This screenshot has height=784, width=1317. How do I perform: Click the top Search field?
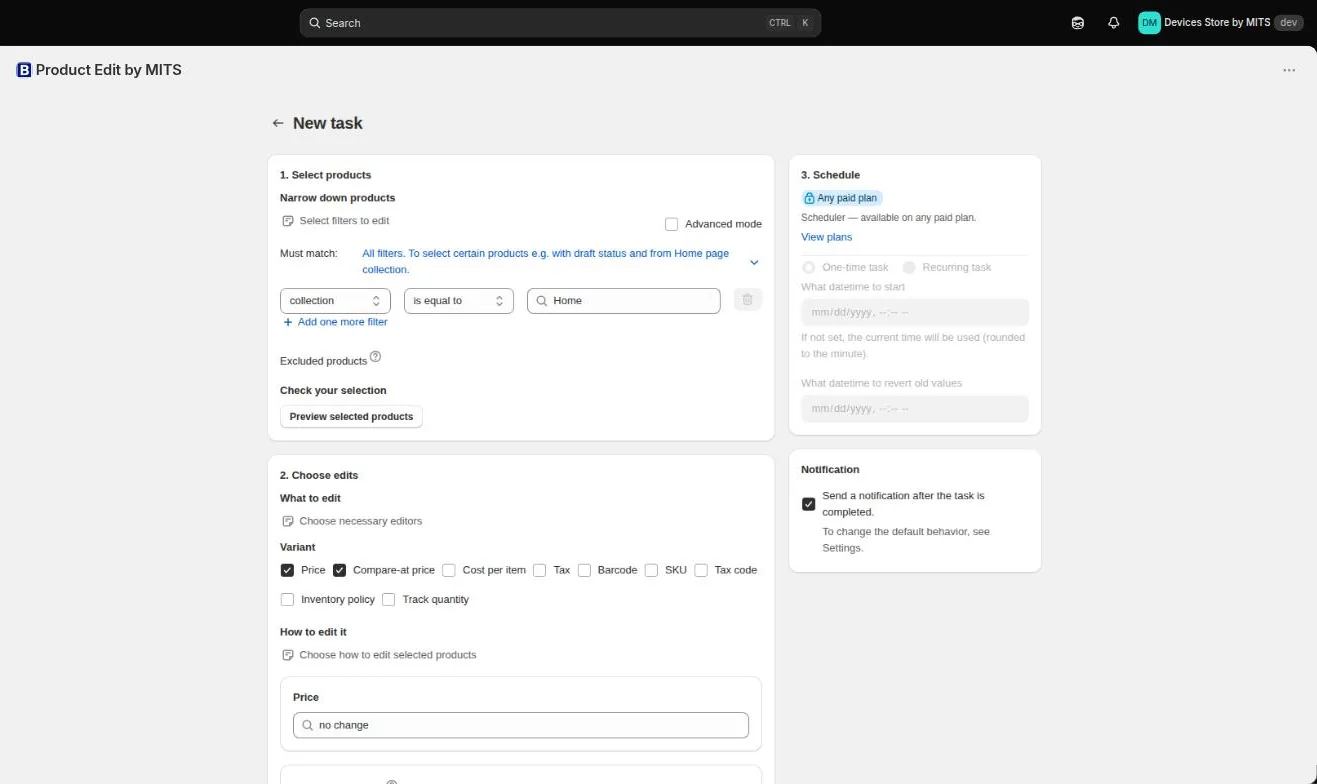coord(560,22)
